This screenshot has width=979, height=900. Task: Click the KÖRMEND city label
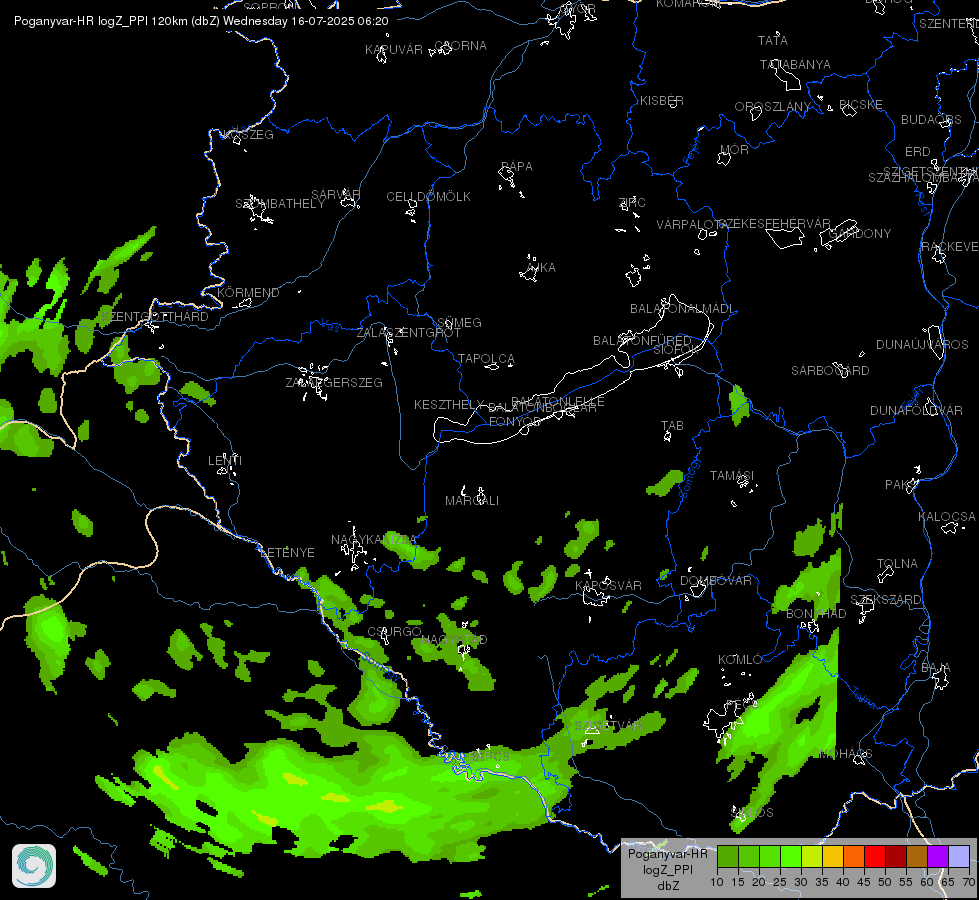248,292
